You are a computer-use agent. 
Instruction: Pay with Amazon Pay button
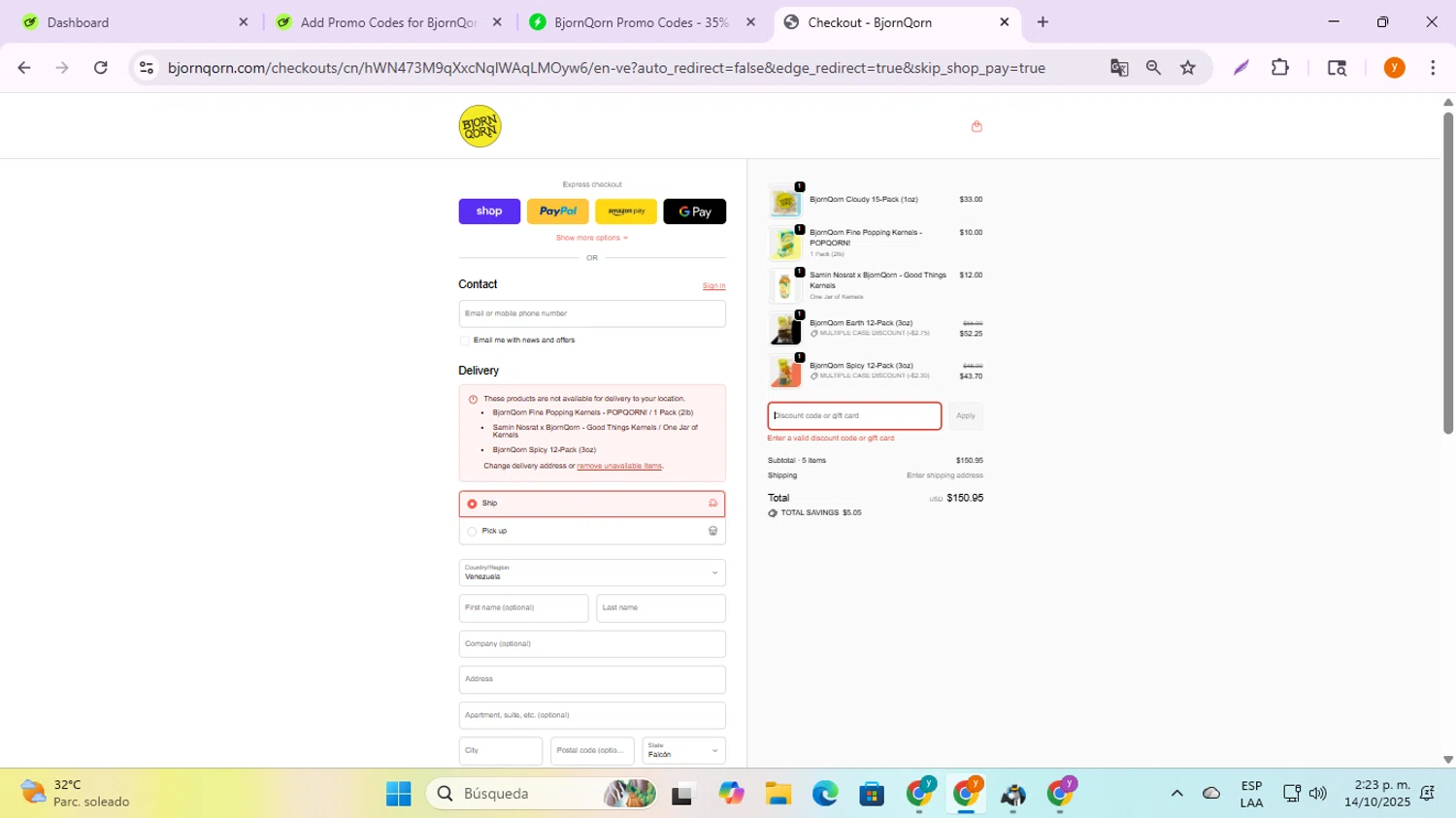pos(626,212)
